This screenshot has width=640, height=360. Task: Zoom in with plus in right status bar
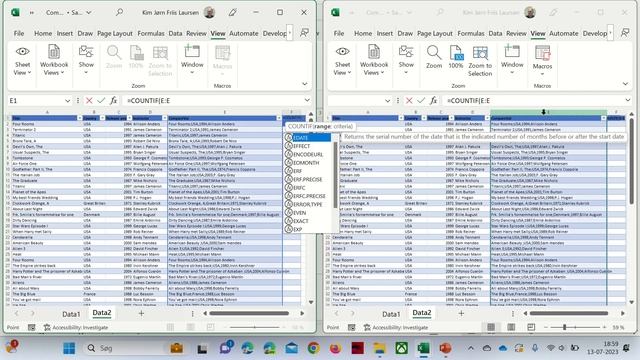click(x=604, y=327)
